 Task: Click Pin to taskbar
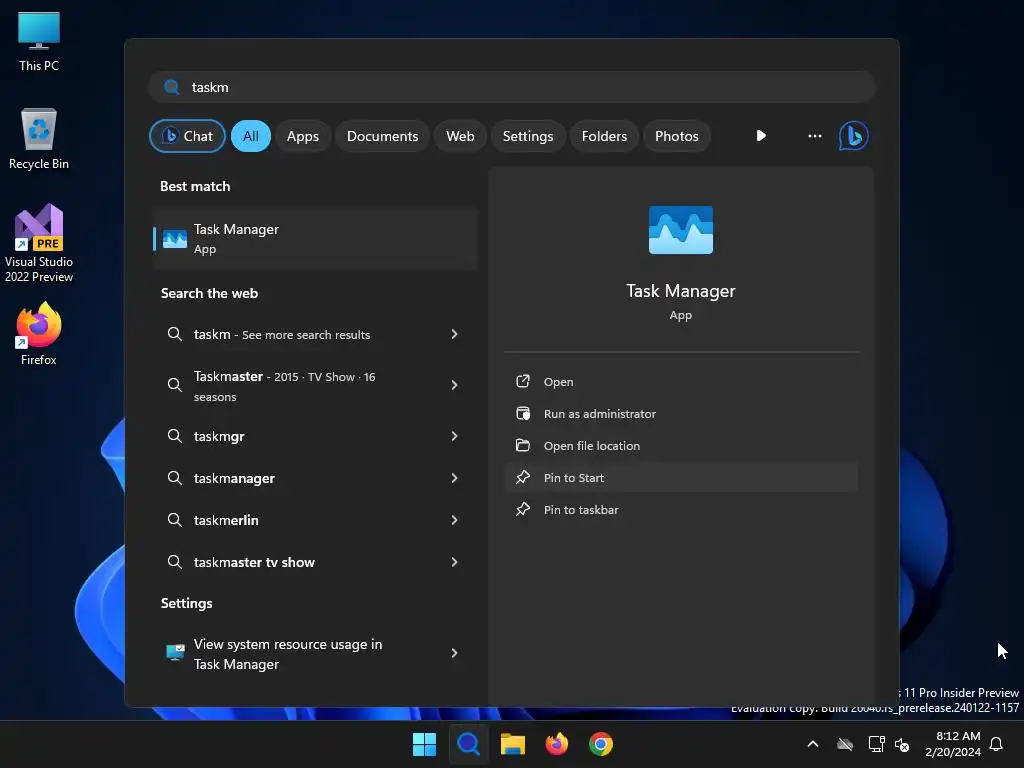click(x=680, y=509)
